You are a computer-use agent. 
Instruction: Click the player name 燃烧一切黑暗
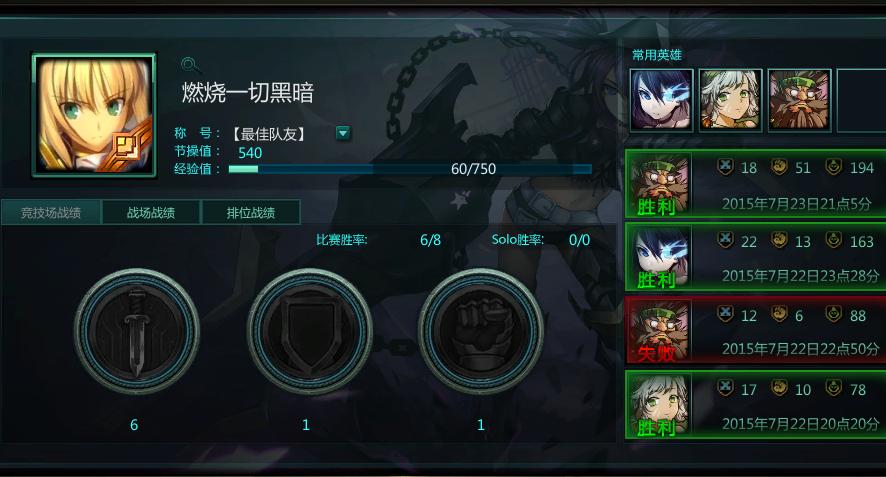click(247, 93)
